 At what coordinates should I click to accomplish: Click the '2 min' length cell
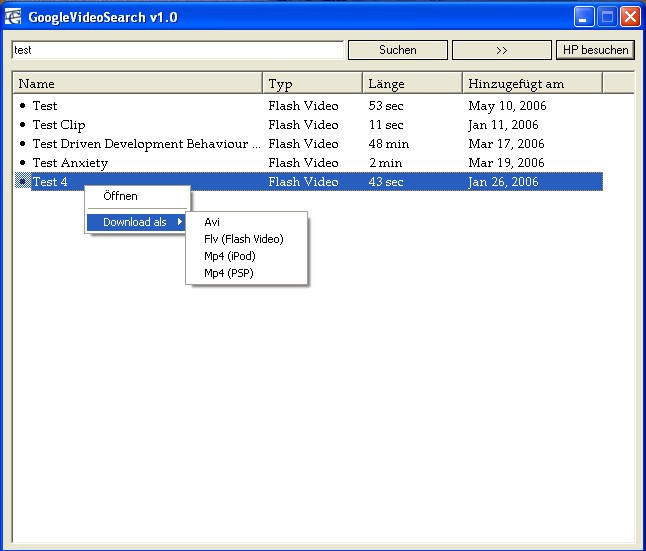pos(386,162)
